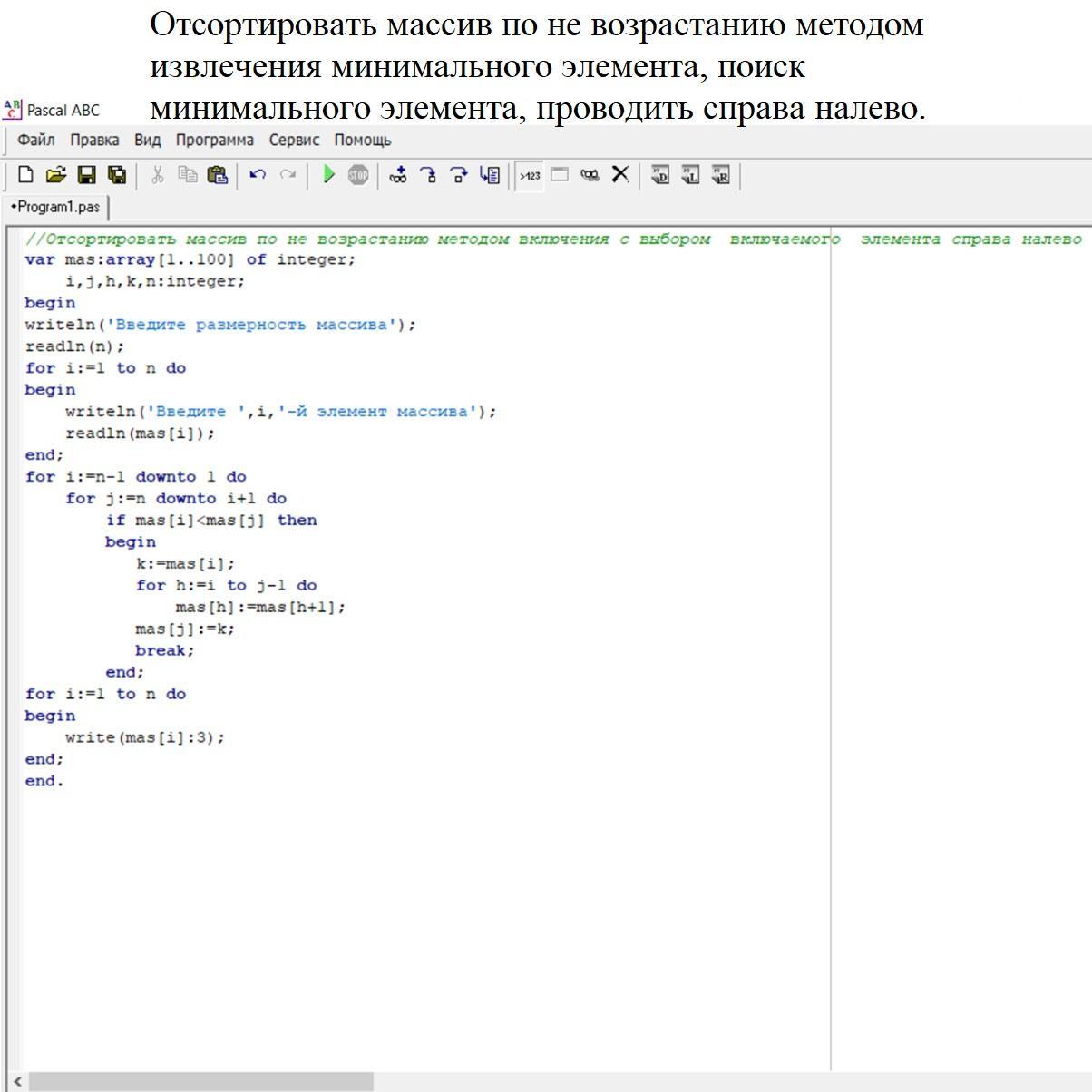Switch to the Program1.pas tab

point(56,207)
